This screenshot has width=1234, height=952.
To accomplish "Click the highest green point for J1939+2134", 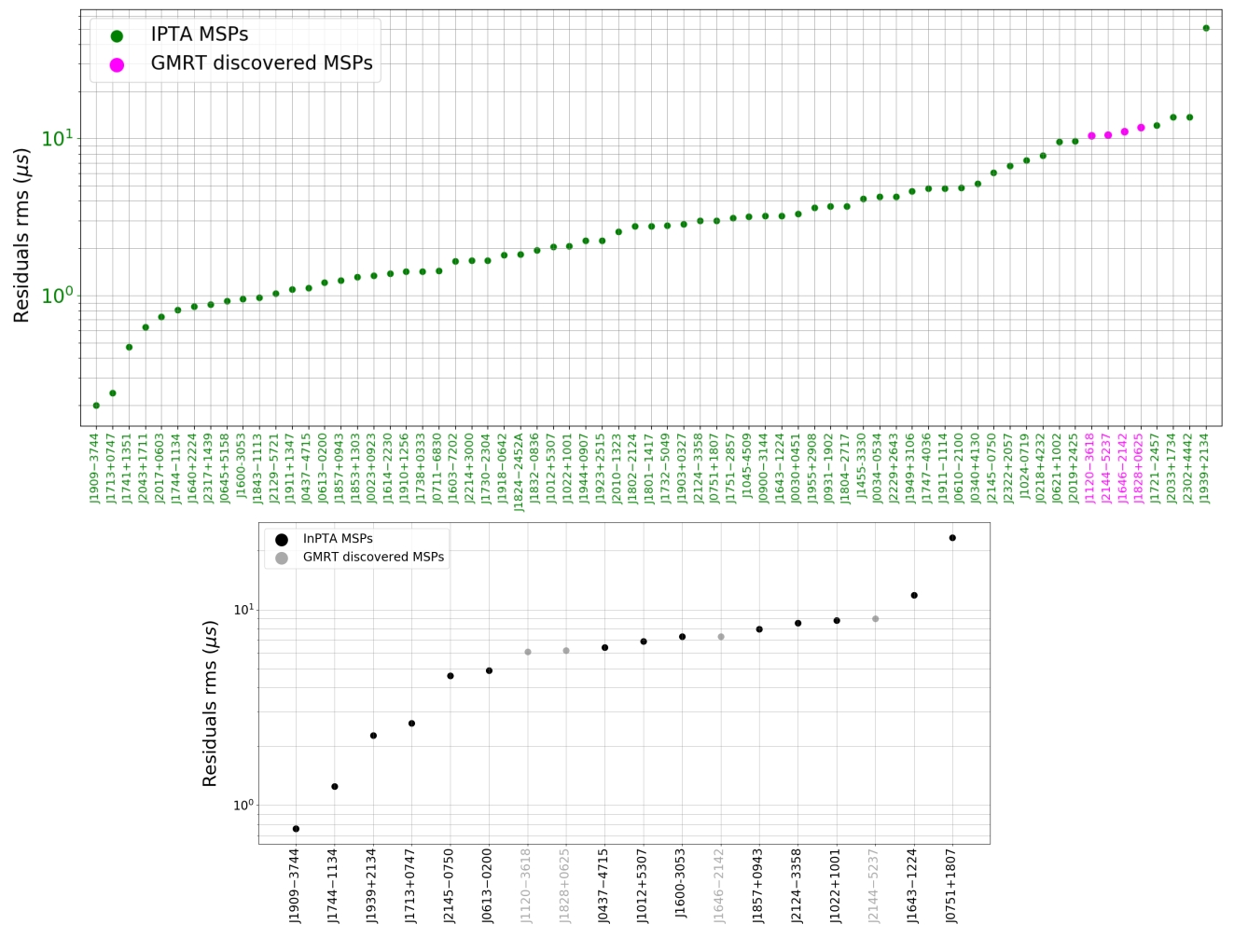I will tap(1208, 29).
